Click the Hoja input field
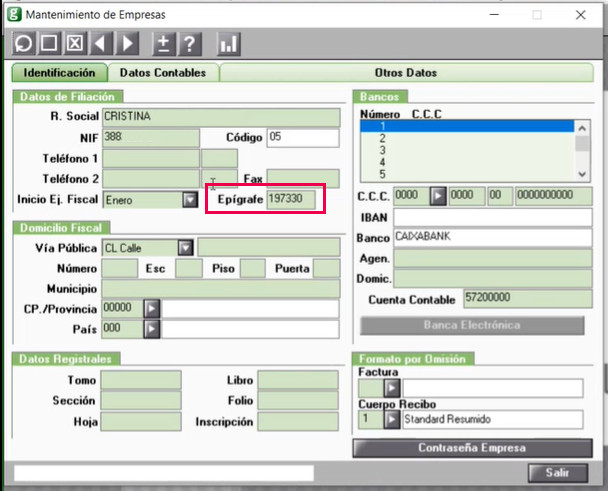 [141, 422]
